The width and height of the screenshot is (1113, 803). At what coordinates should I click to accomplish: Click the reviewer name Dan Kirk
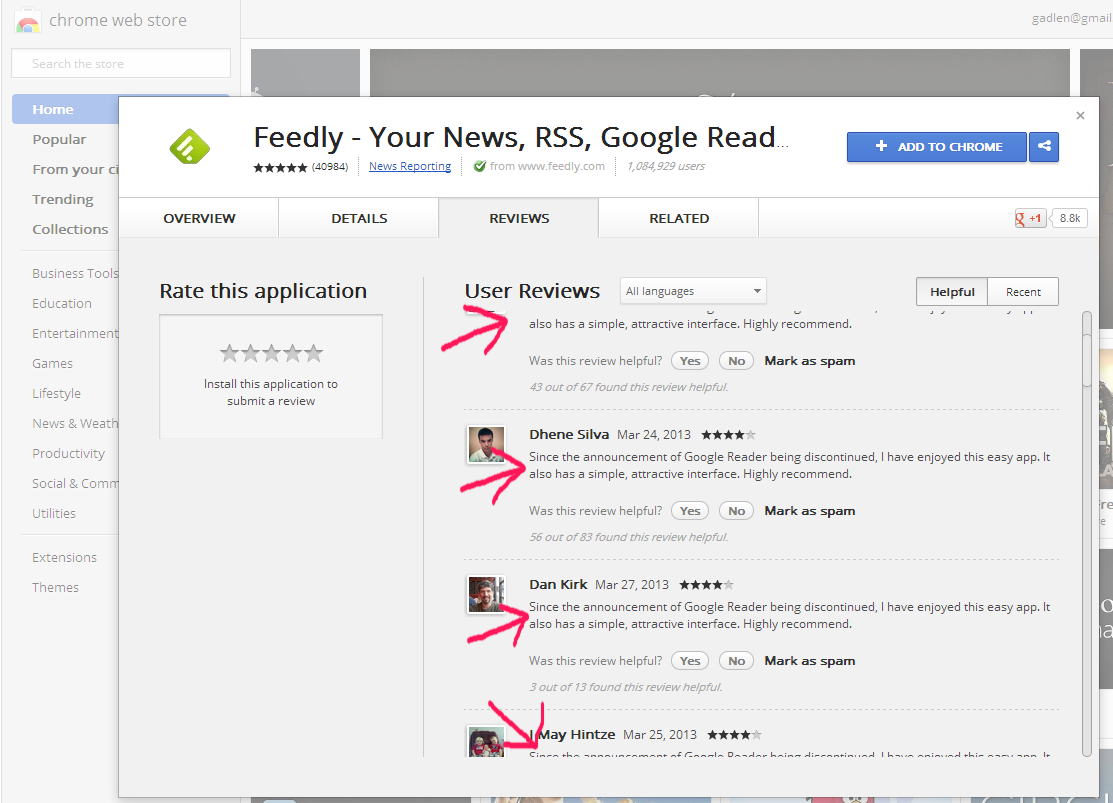(x=558, y=584)
